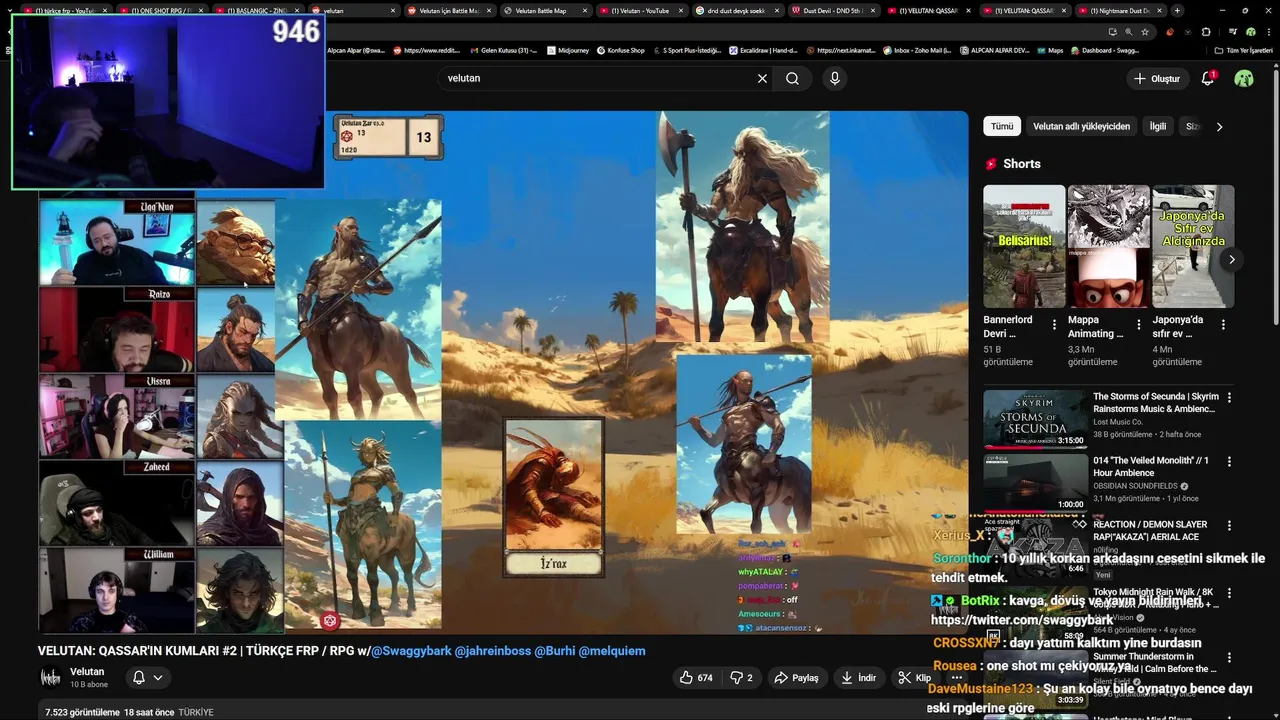Open the Chrome extensions puzzle icon
Viewport: 1280px width, 720px height.
pos(1206,32)
